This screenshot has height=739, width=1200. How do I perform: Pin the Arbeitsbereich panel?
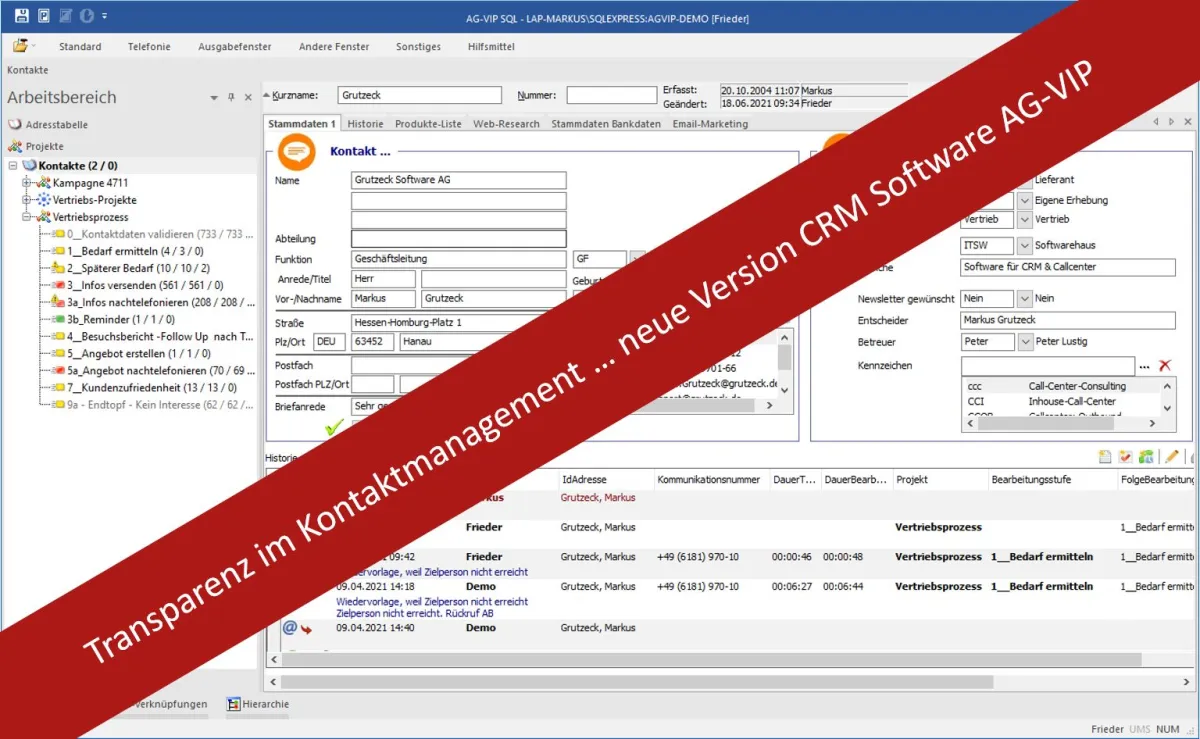(231, 98)
